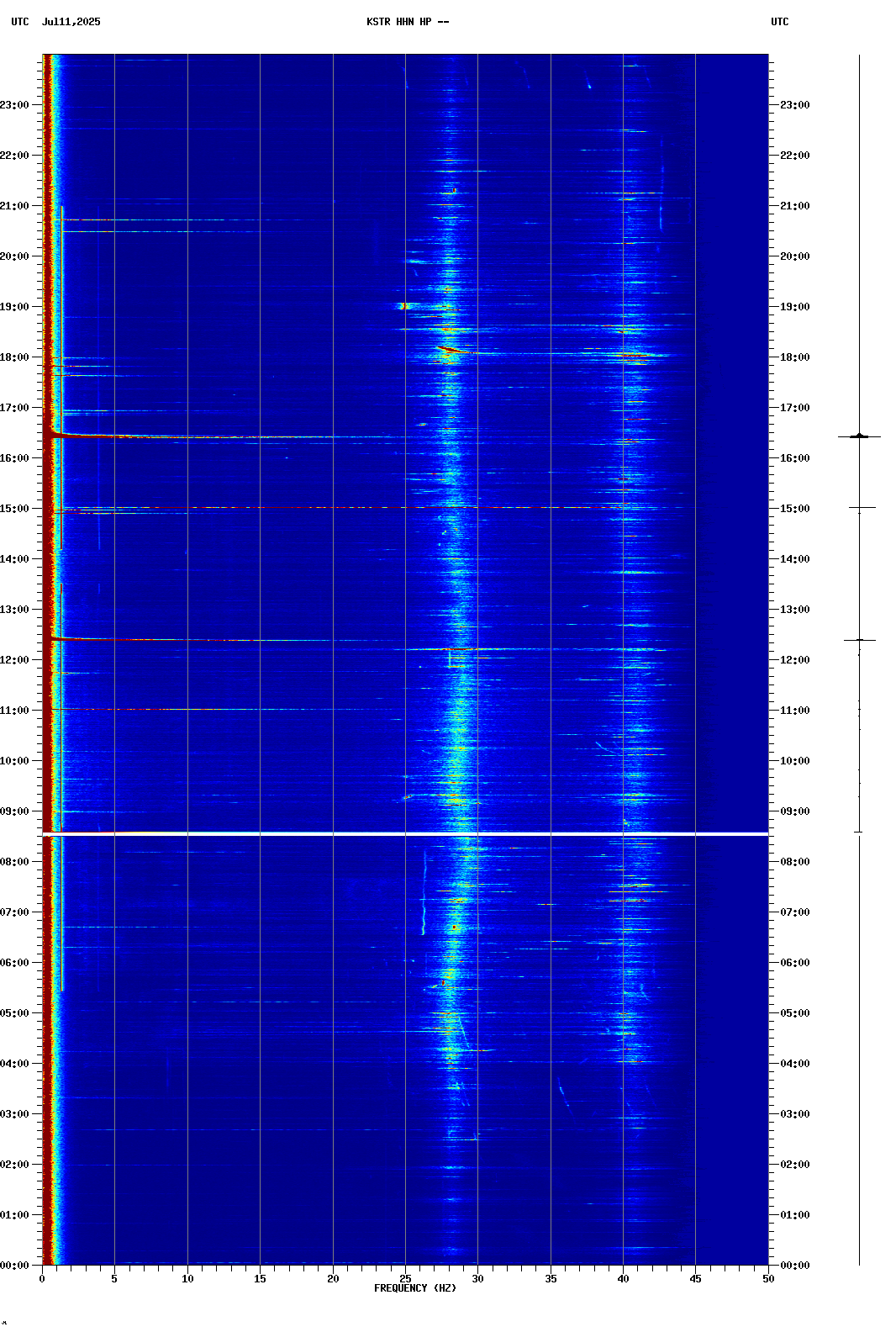Click the 08:00 label on the left axis
The image size is (896, 1332).
pyautogui.click(x=14, y=862)
